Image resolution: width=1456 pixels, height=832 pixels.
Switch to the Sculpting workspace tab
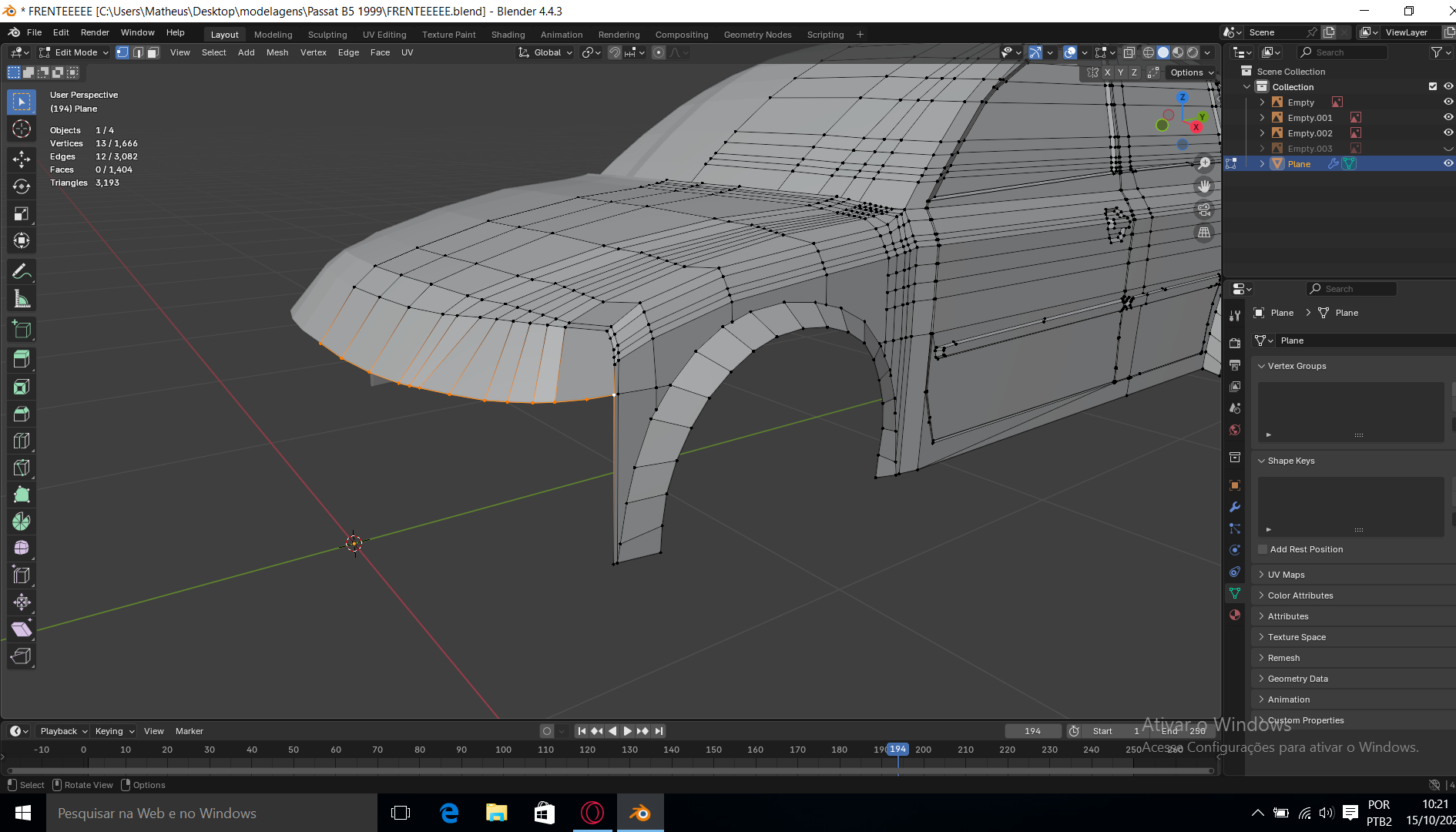click(327, 35)
